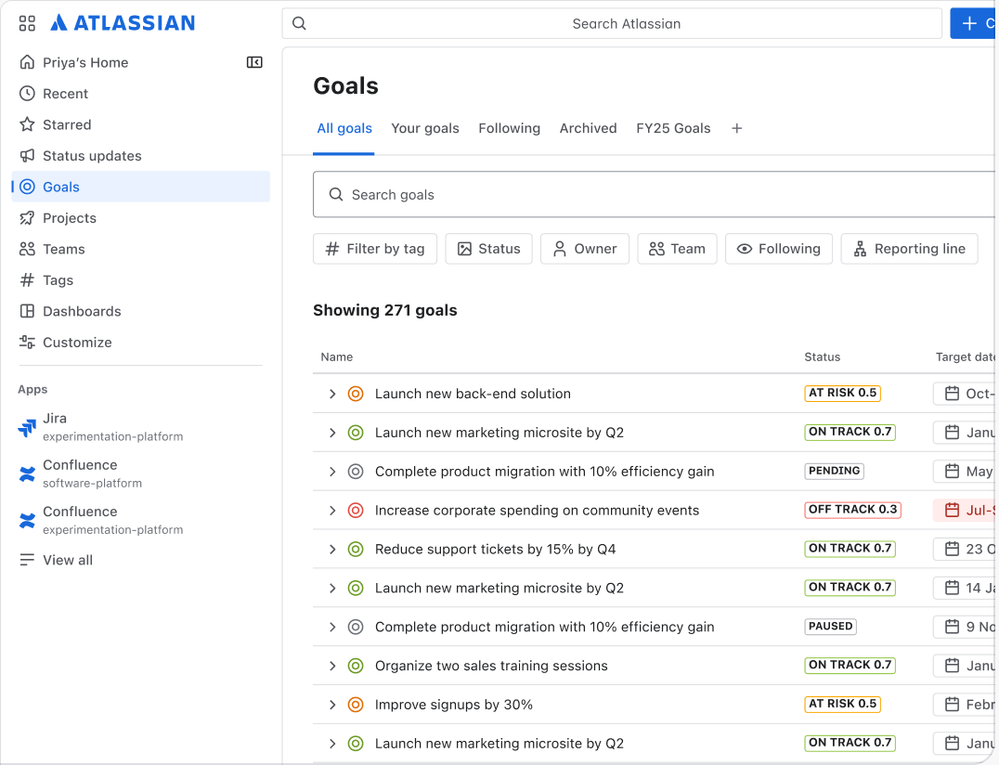Viewport: 999px width, 765px height.
Task: Click red goal icon for Increase corporate spending
Action: 356,510
